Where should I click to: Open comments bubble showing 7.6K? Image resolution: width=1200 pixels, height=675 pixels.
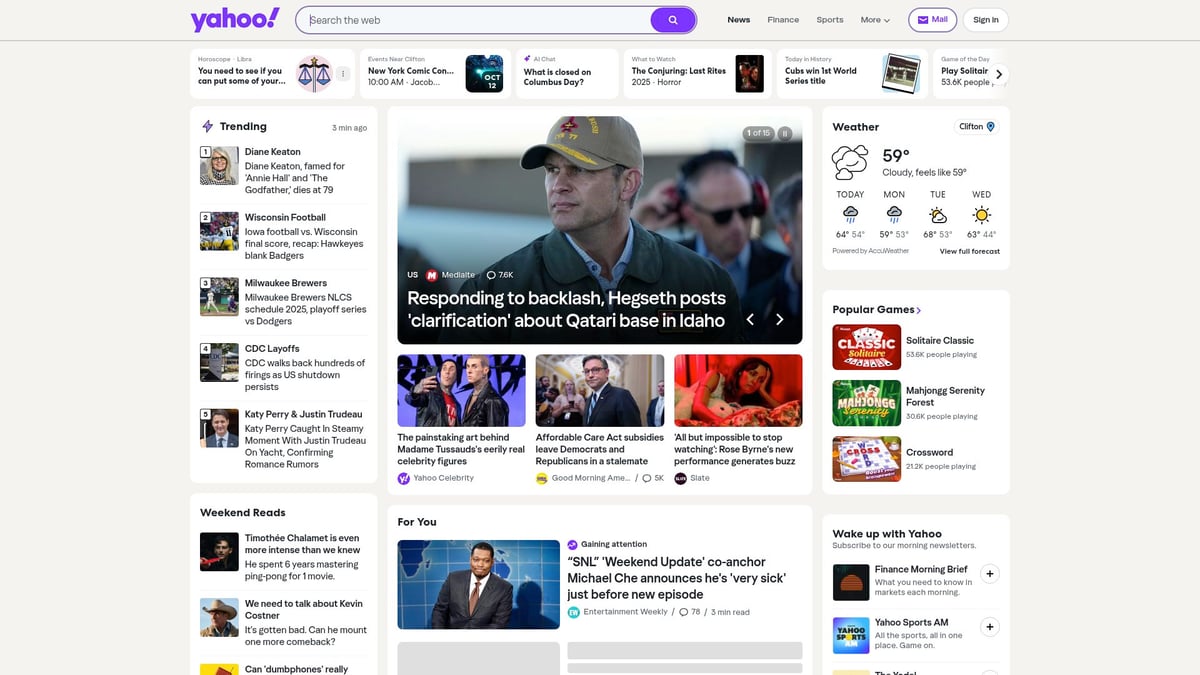coord(499,275)
